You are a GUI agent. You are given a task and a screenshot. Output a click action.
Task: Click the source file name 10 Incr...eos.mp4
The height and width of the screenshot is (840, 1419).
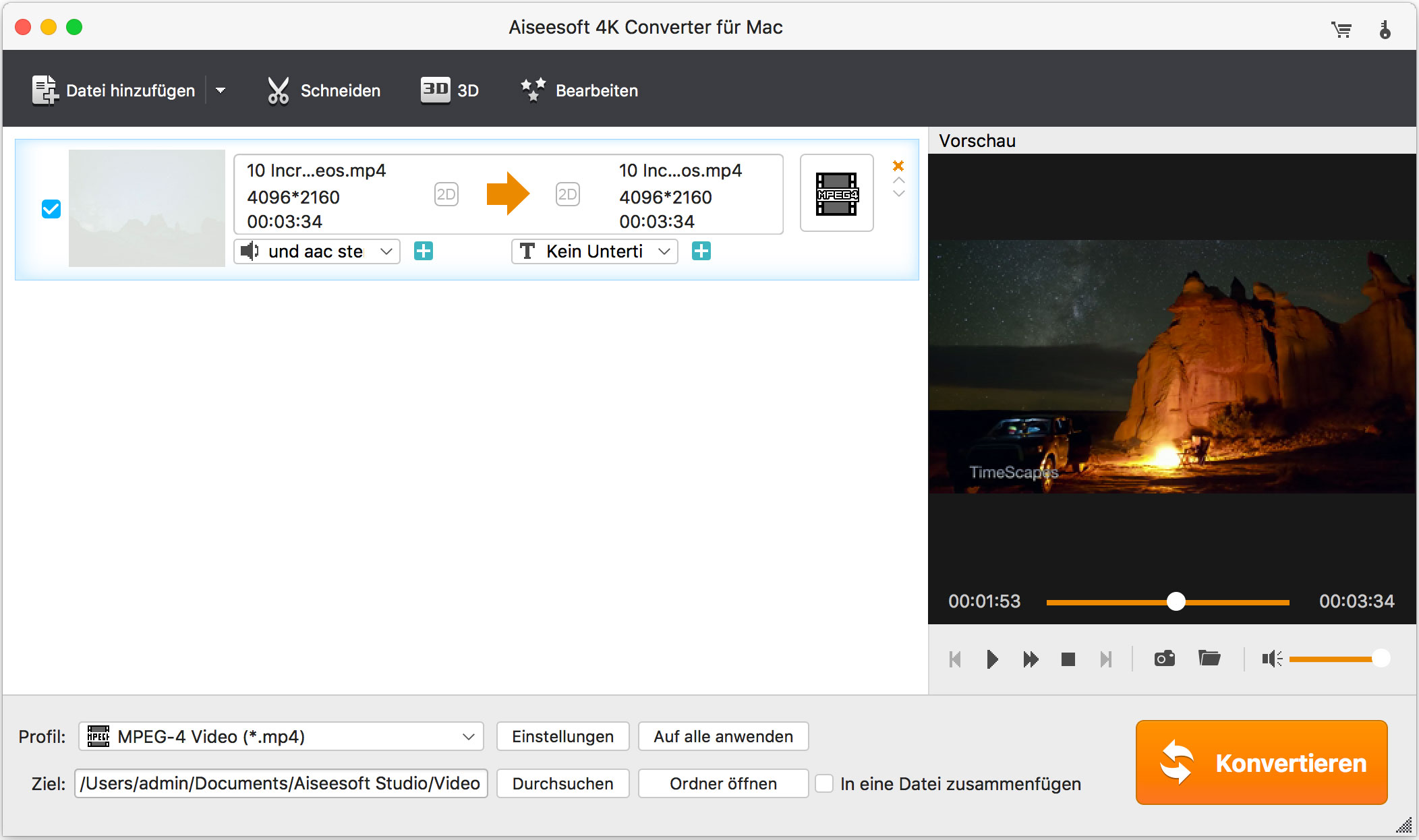click(x=316, y=171)
